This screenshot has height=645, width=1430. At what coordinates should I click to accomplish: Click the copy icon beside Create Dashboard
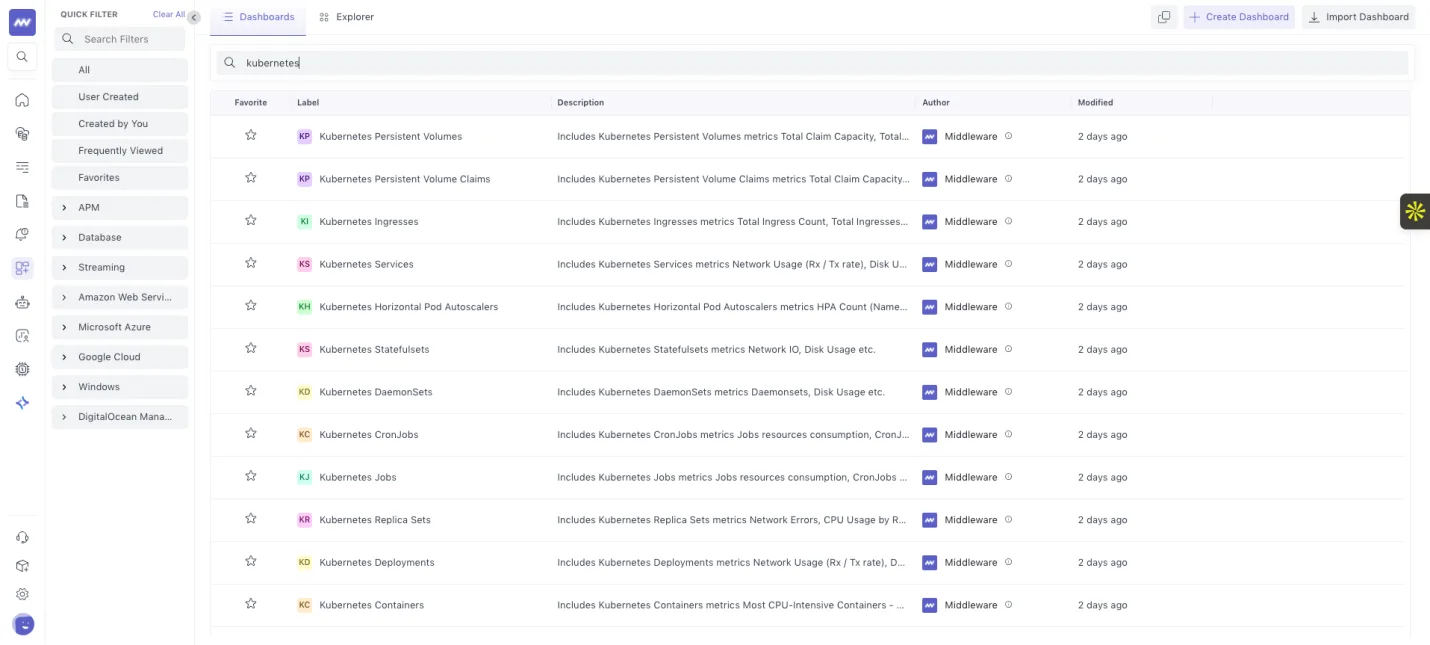pos(1164,17)
